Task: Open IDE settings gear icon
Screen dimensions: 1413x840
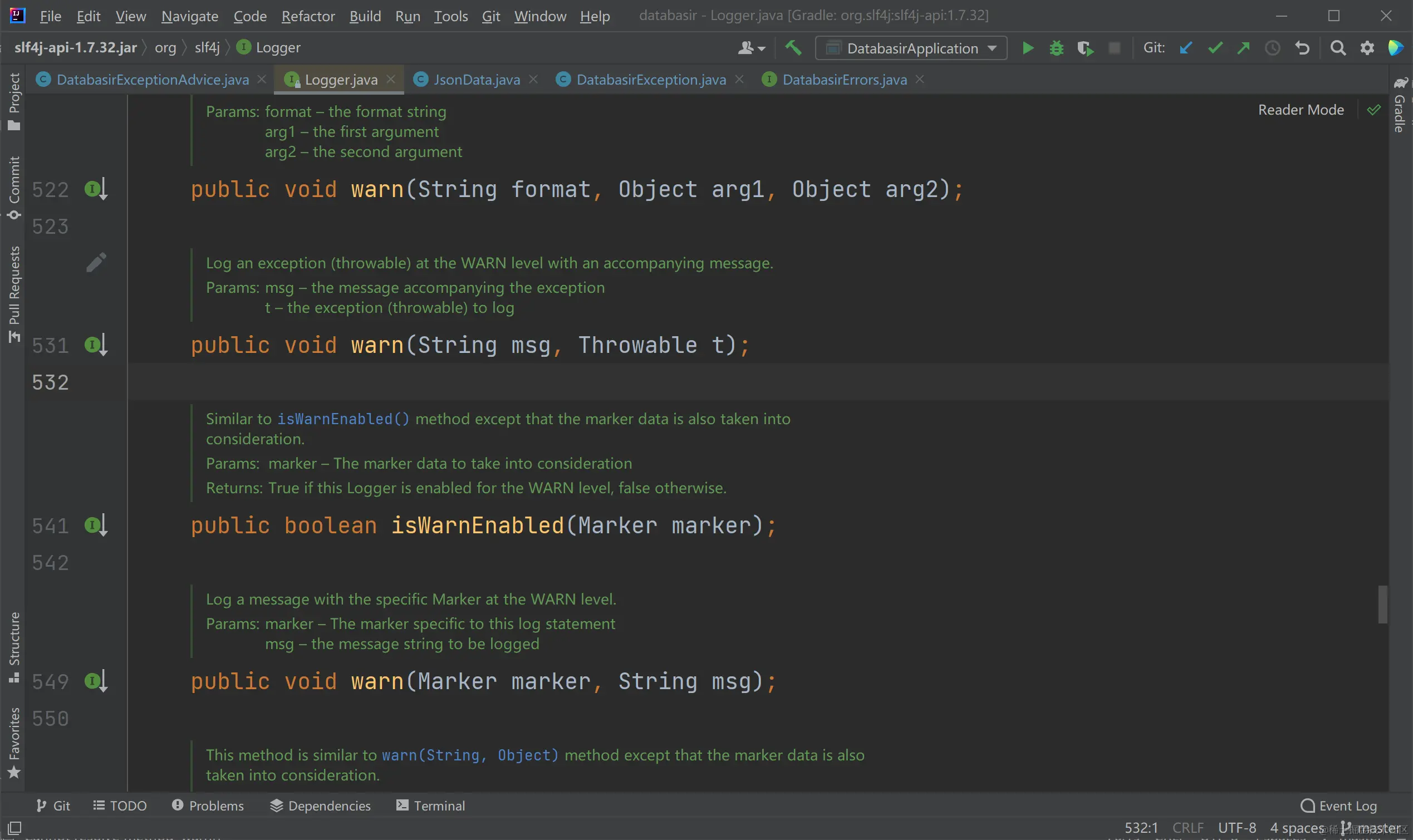Action: click(1367, 48)
